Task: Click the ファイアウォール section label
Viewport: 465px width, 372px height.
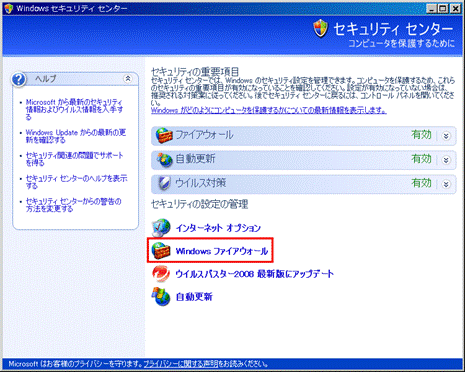Action: point(204,135)
